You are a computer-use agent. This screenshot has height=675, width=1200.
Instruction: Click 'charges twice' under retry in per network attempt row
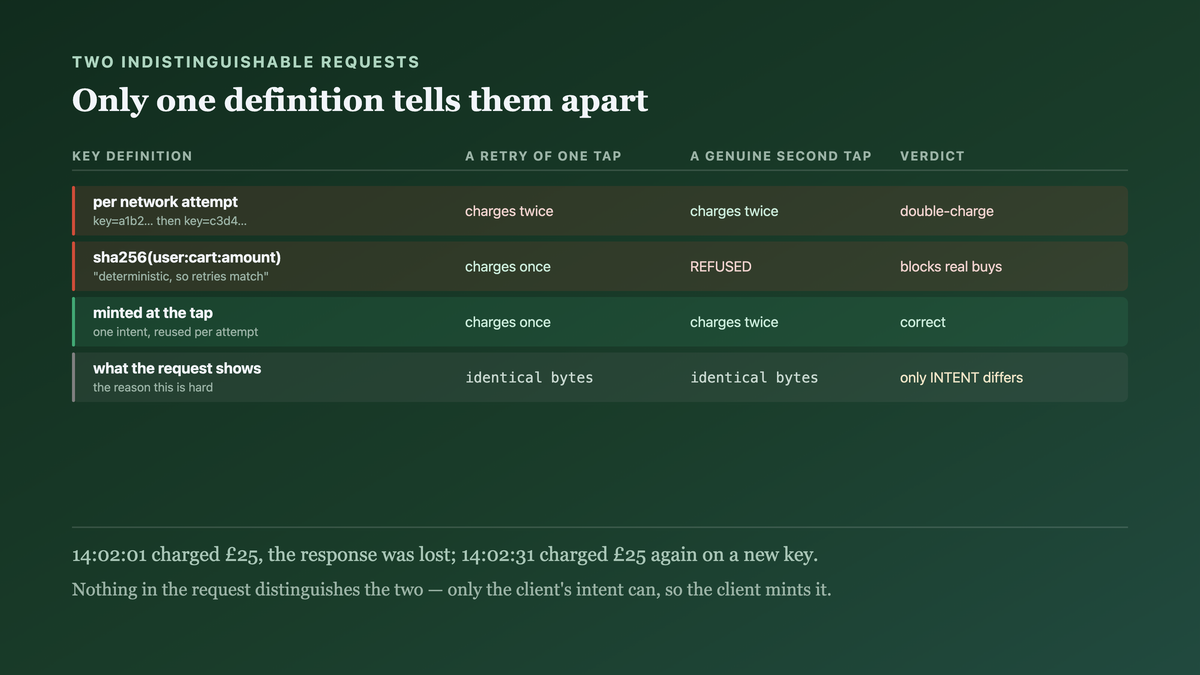click(509, 211)
